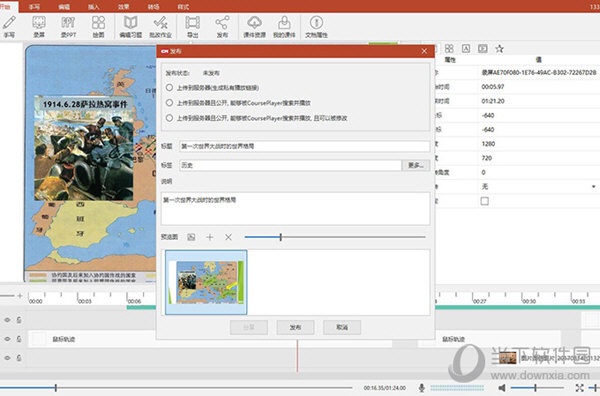This screenshot has height=396, width=600.
Task: Open the 转场 ribbon tab
Action: coord(153,7)
